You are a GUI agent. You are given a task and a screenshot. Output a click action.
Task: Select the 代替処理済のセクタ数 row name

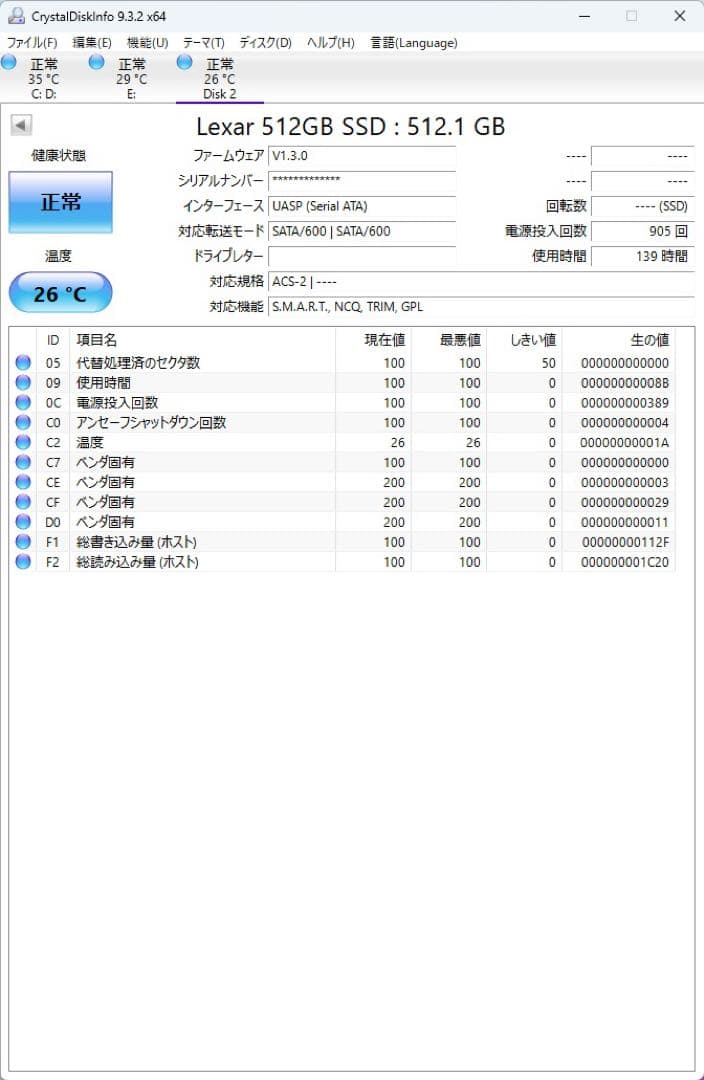138,362
